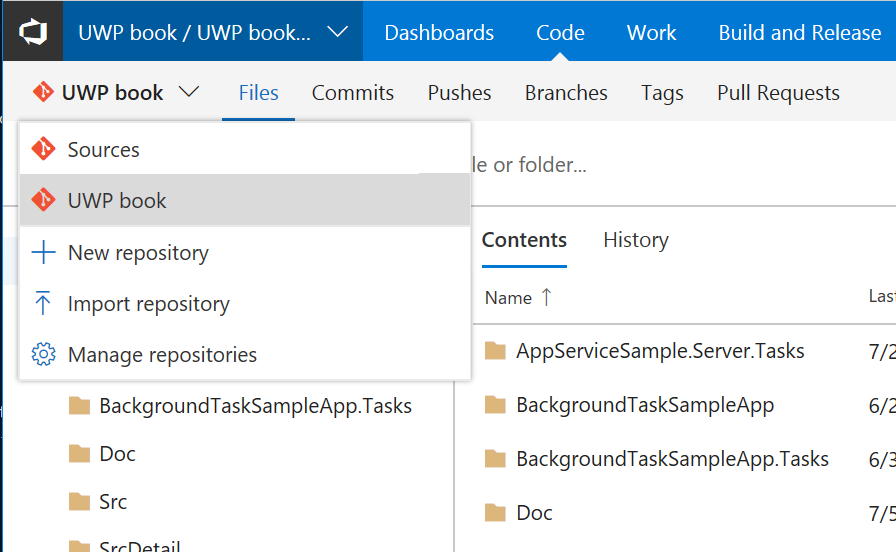Click the Visual Studio Team Services logo icon
Image resolution: width=896 pixels, height=552 pixels.
point(32,31)
